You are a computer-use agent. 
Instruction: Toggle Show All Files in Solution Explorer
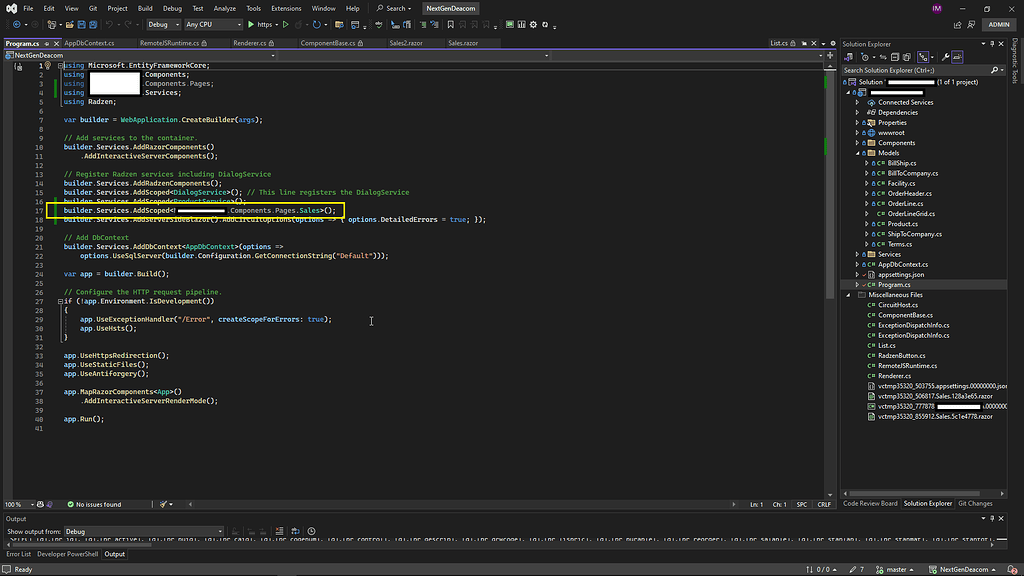tap(907, 57)
